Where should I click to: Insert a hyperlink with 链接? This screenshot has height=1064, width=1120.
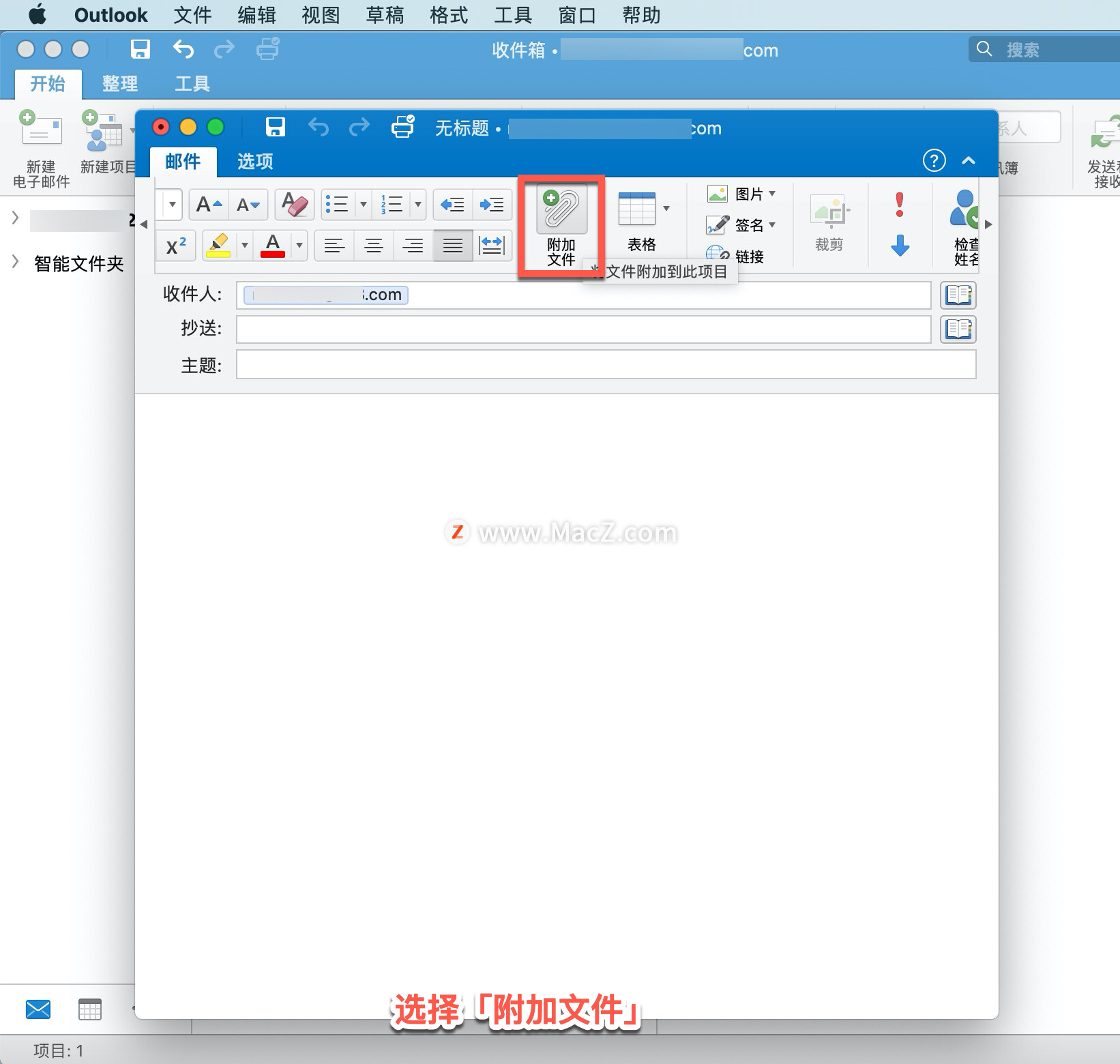click(x=735, y=256)
